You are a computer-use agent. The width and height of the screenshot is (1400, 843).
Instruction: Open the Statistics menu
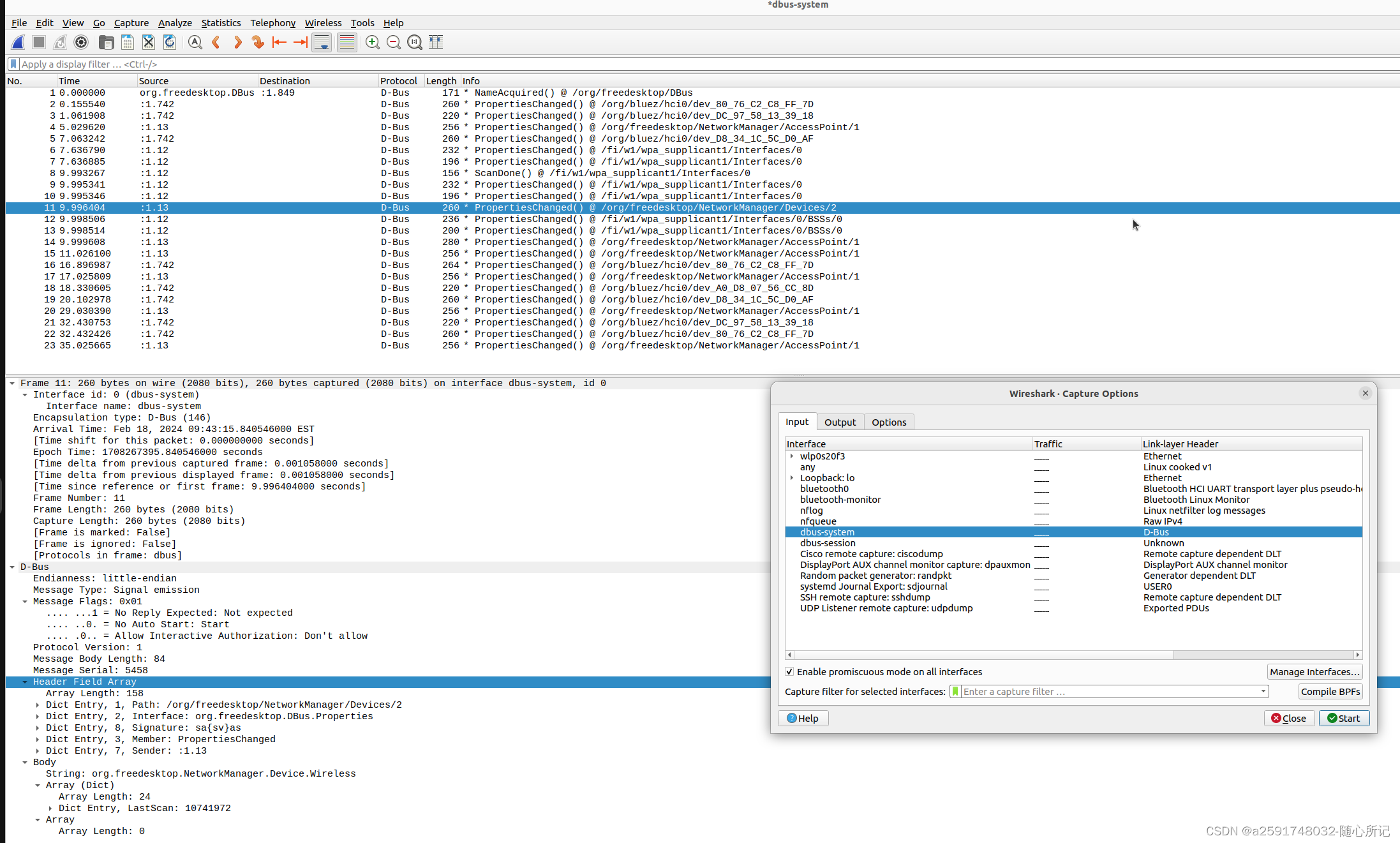click(x=221, y=23)
